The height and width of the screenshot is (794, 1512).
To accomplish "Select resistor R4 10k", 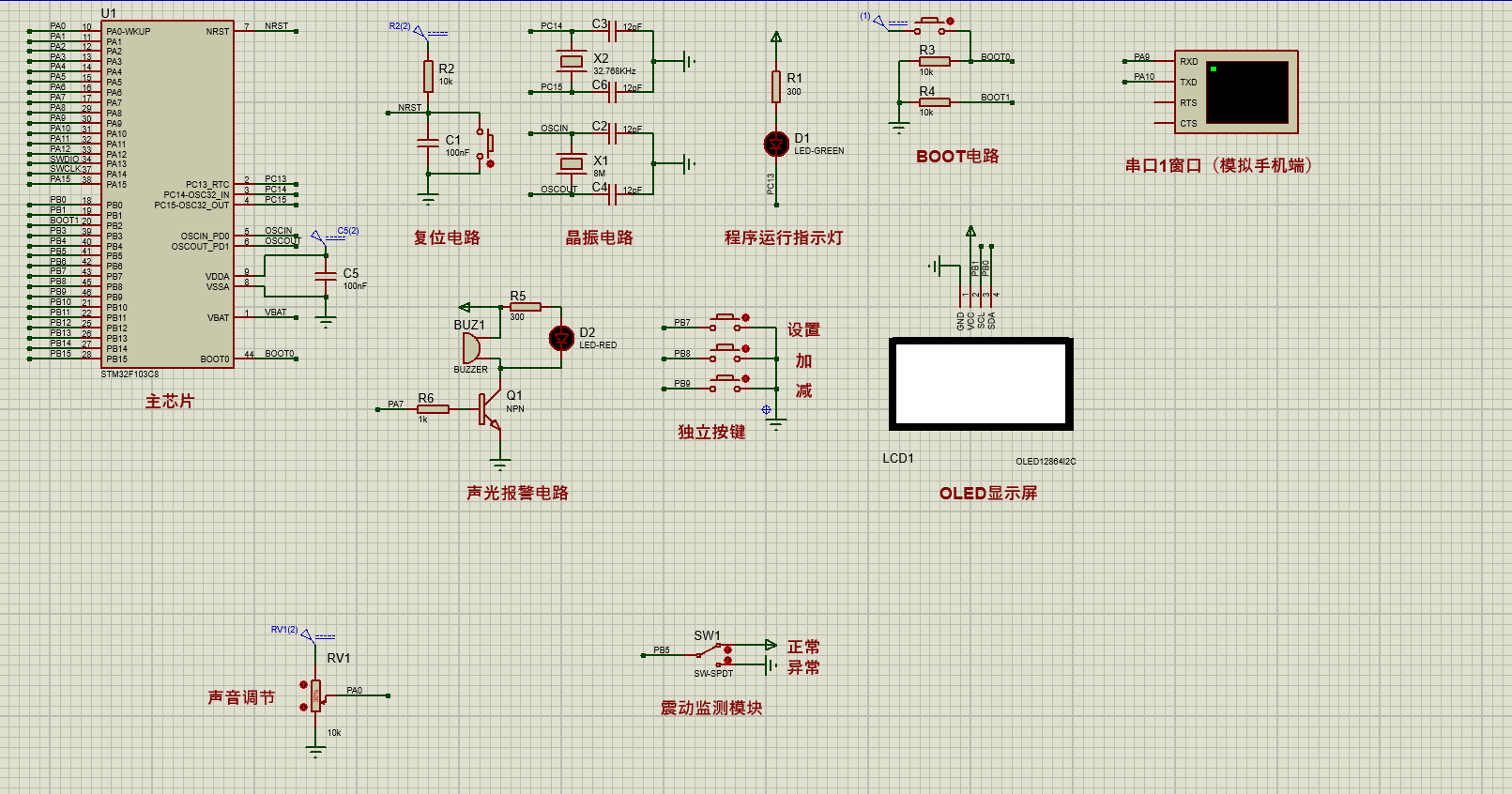I will (935, 102).
